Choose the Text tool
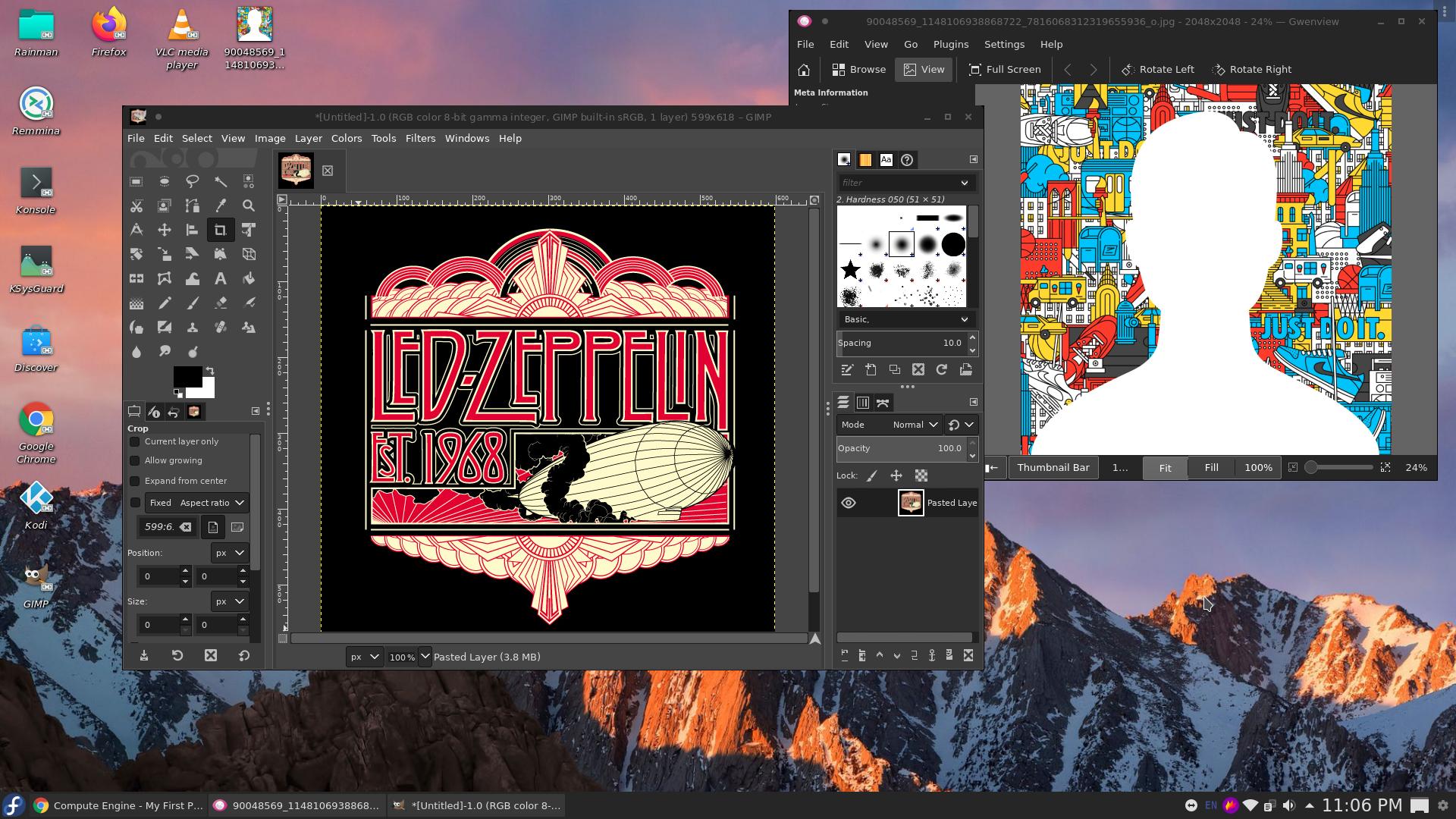The width and height of the screenshot is (1456, 819). (220, 278)
